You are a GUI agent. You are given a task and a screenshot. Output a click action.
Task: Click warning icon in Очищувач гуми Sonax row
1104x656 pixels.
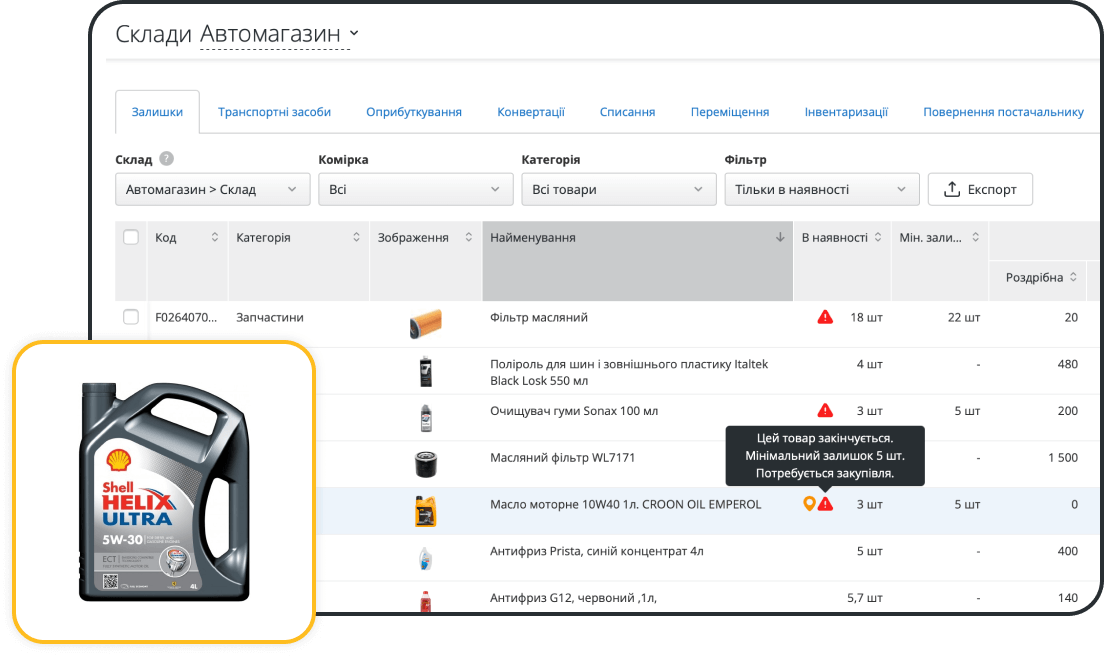[825, 411]
